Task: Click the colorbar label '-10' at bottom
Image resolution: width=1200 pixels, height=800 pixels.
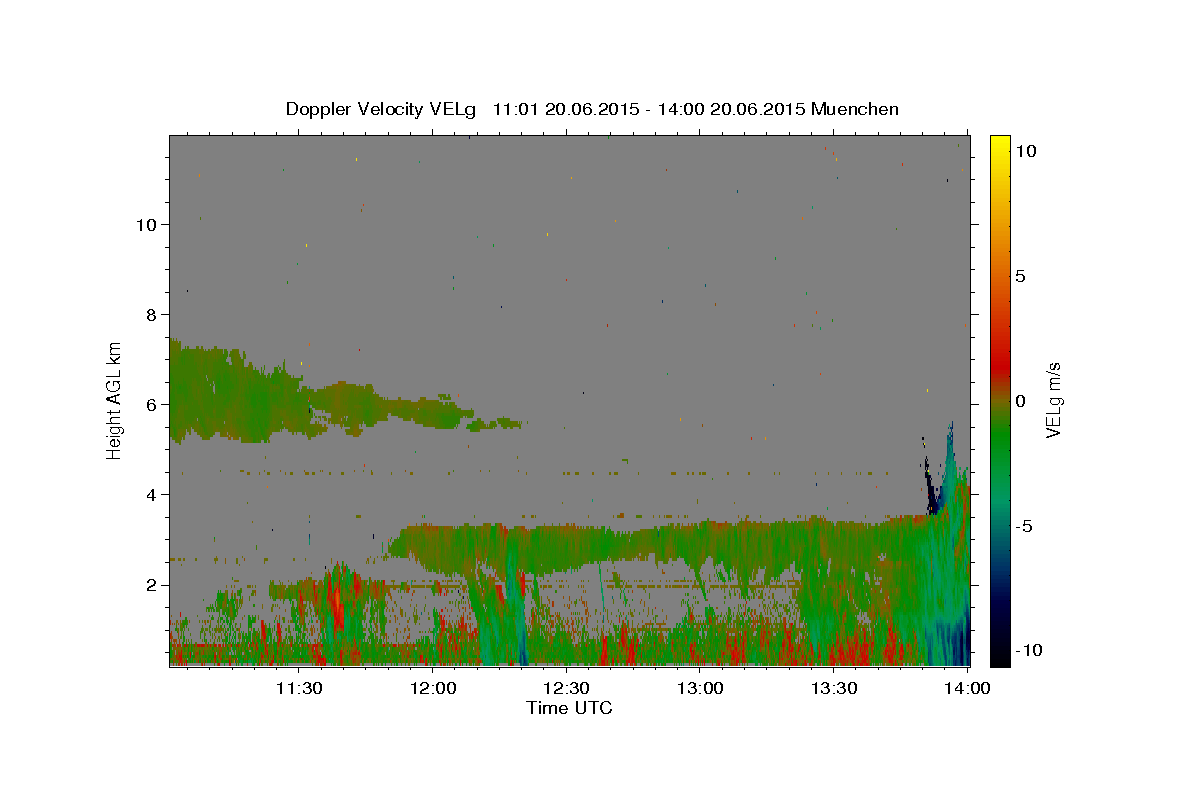Action: pyautogui.click(x=1028, y=650)
